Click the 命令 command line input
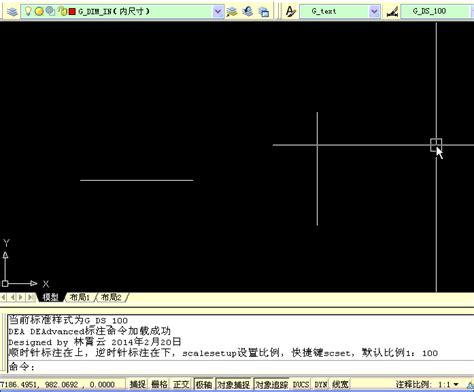The image size is (474, 392). pyautogui.click(x=240, y=367)
